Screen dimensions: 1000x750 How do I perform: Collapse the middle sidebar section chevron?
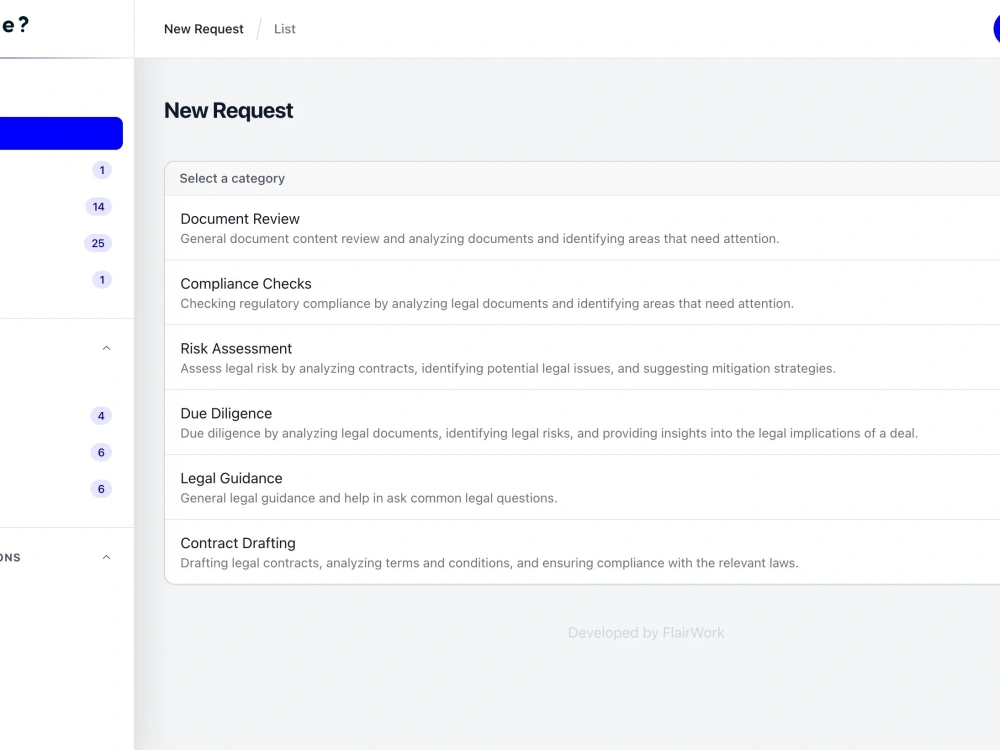pyautogui.click(x=107, y=348)
